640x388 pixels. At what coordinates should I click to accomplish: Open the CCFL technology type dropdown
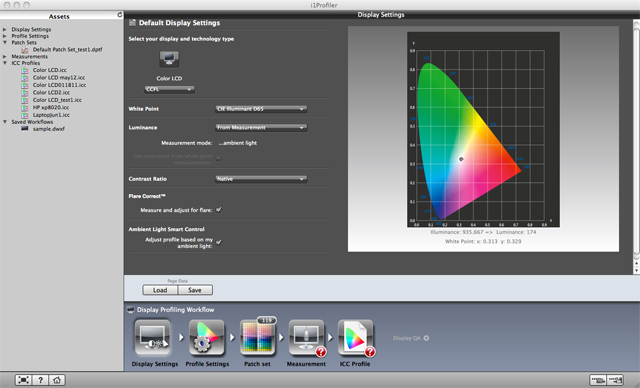click(x=169, y=89)
